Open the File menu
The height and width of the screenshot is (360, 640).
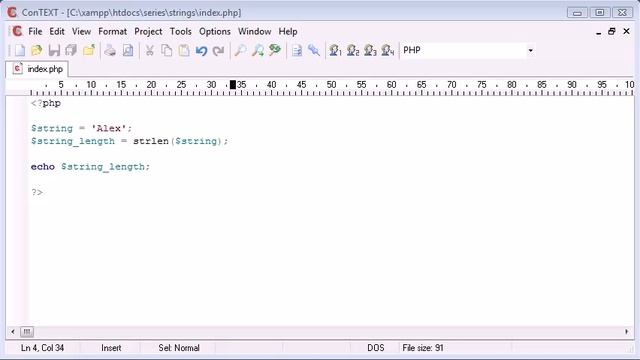click(35, 31)
